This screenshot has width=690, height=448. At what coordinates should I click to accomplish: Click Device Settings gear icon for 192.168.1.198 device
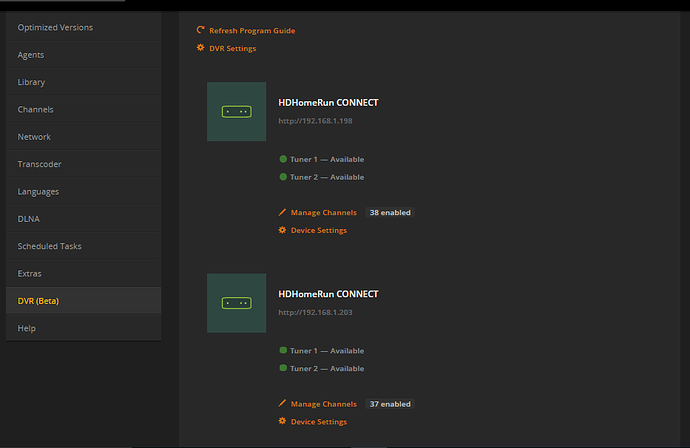click(282, 230)
